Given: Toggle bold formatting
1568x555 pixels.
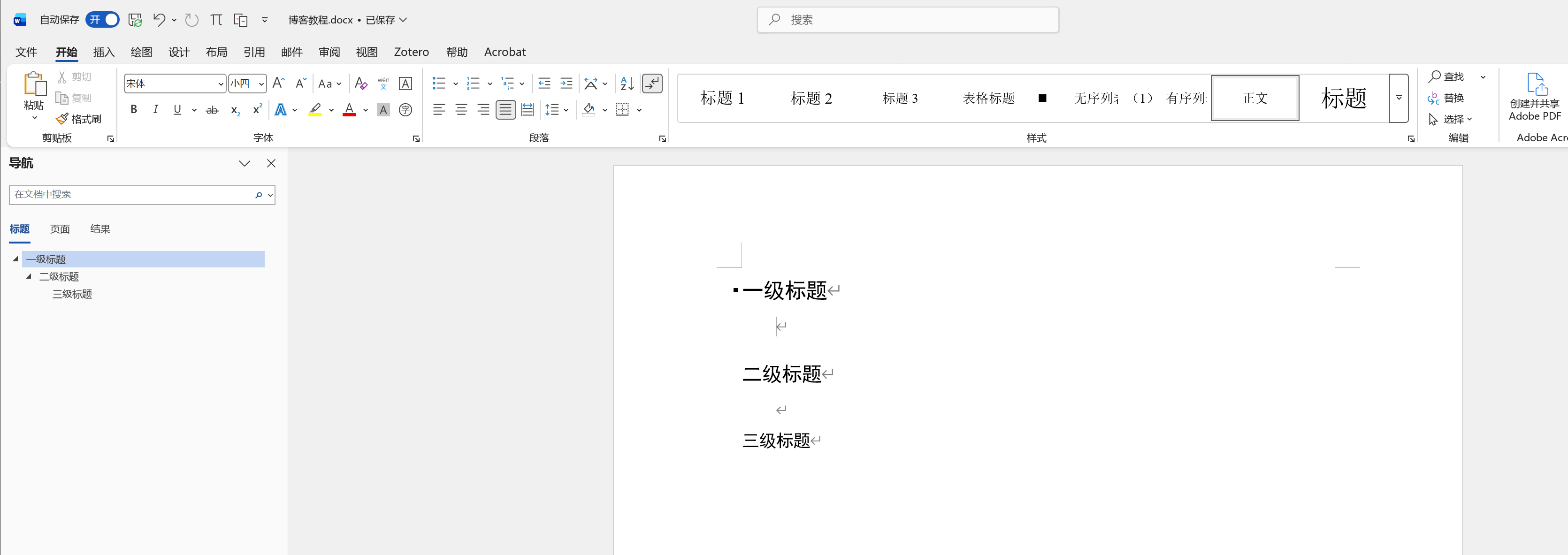Looking at the screenshot, I should 134,110.
